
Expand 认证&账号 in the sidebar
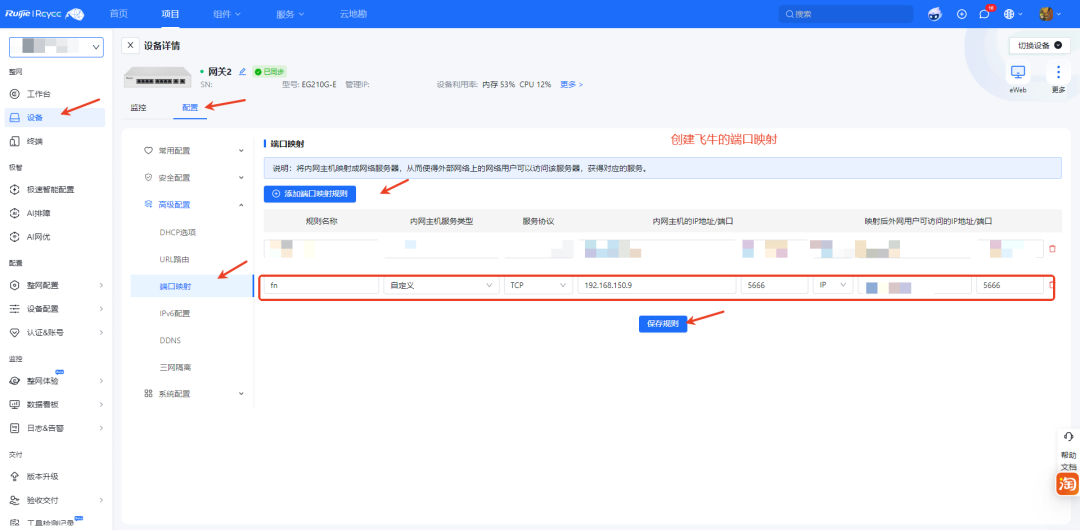pyautogui.click(x=55, y=332)
